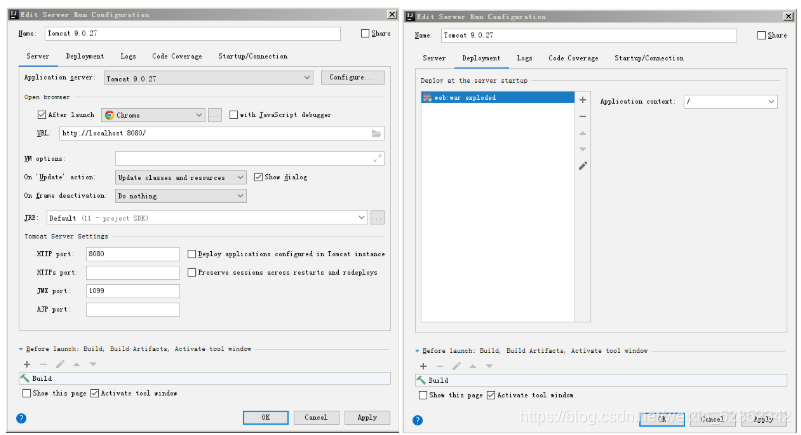Move deployment artifact up
Viewport: 801px width, 435px height.
582,133
